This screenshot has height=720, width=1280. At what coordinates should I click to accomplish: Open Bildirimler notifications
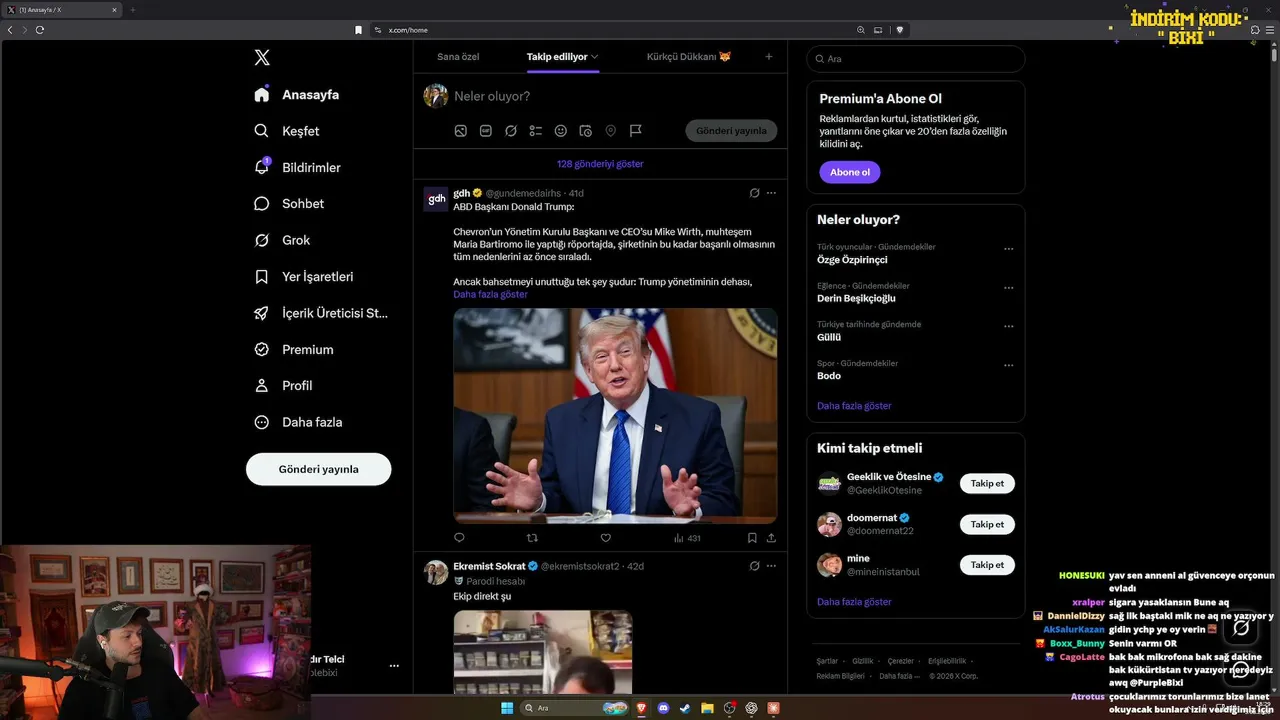[x=298, y=168]
